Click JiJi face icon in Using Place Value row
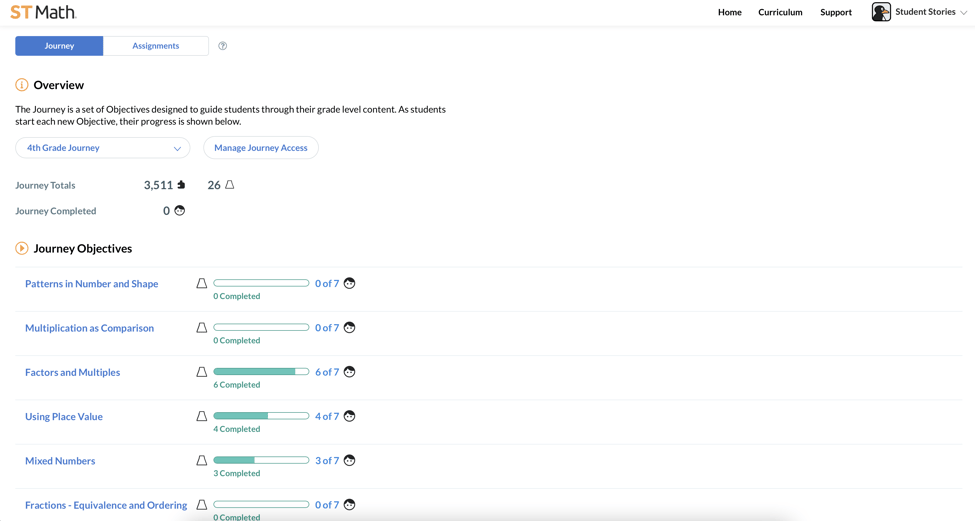 tap(349, 416)
